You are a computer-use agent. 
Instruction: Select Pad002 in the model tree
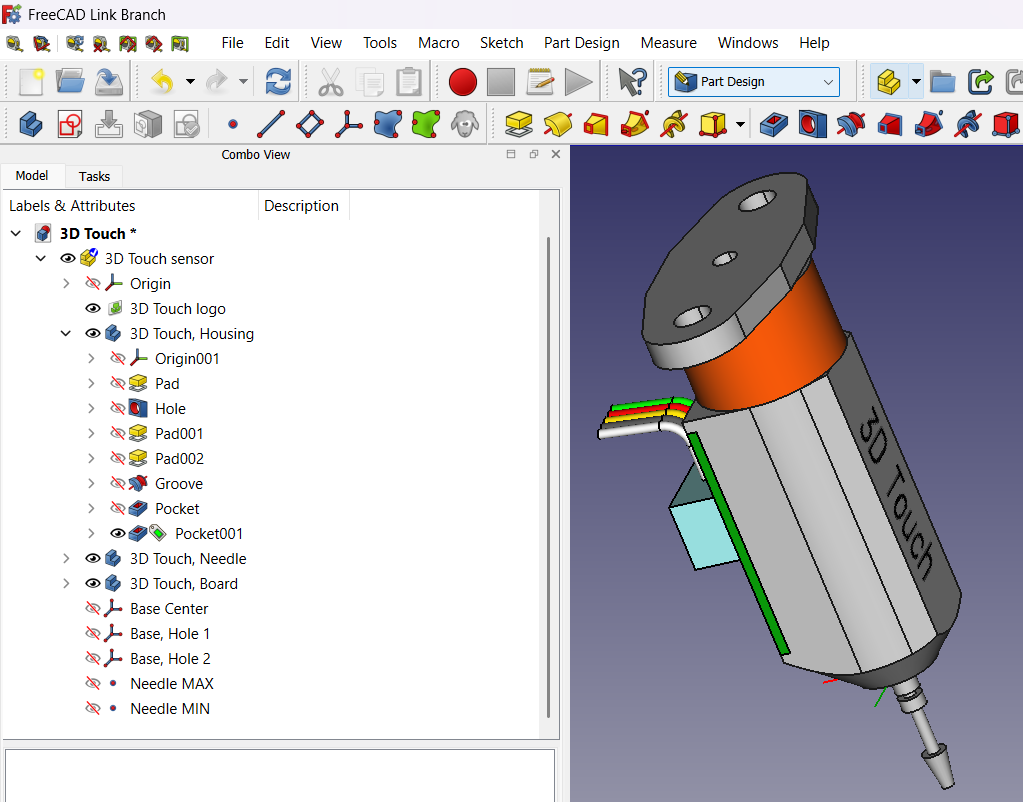179,459
